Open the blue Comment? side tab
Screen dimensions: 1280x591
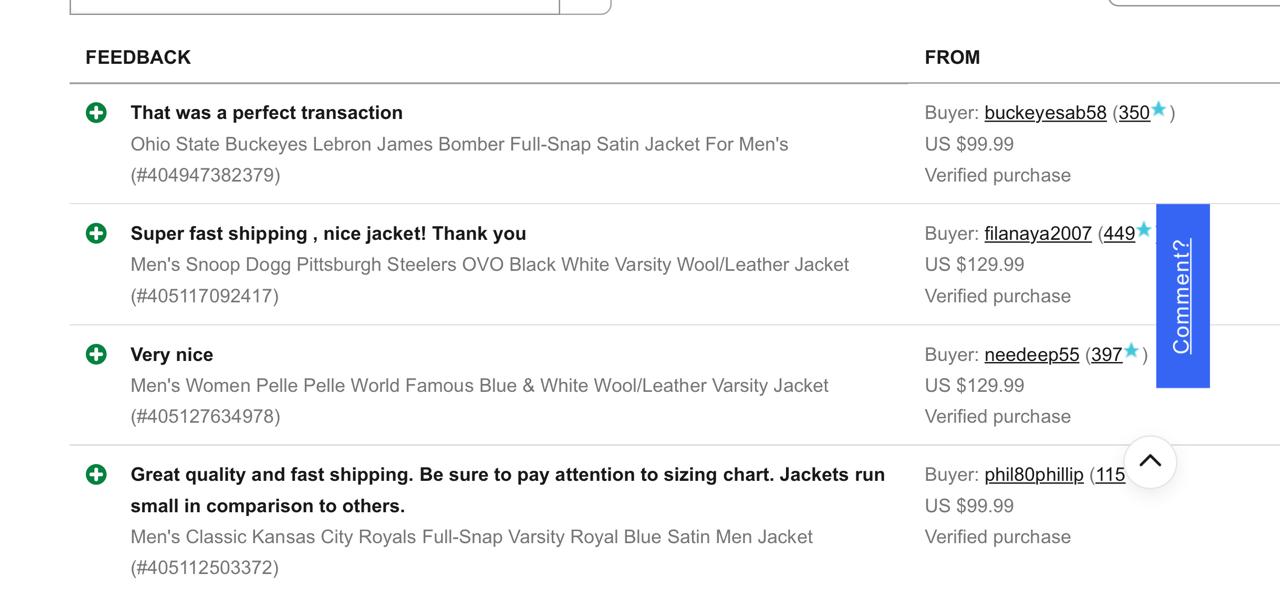click(x=1182, y=296)
